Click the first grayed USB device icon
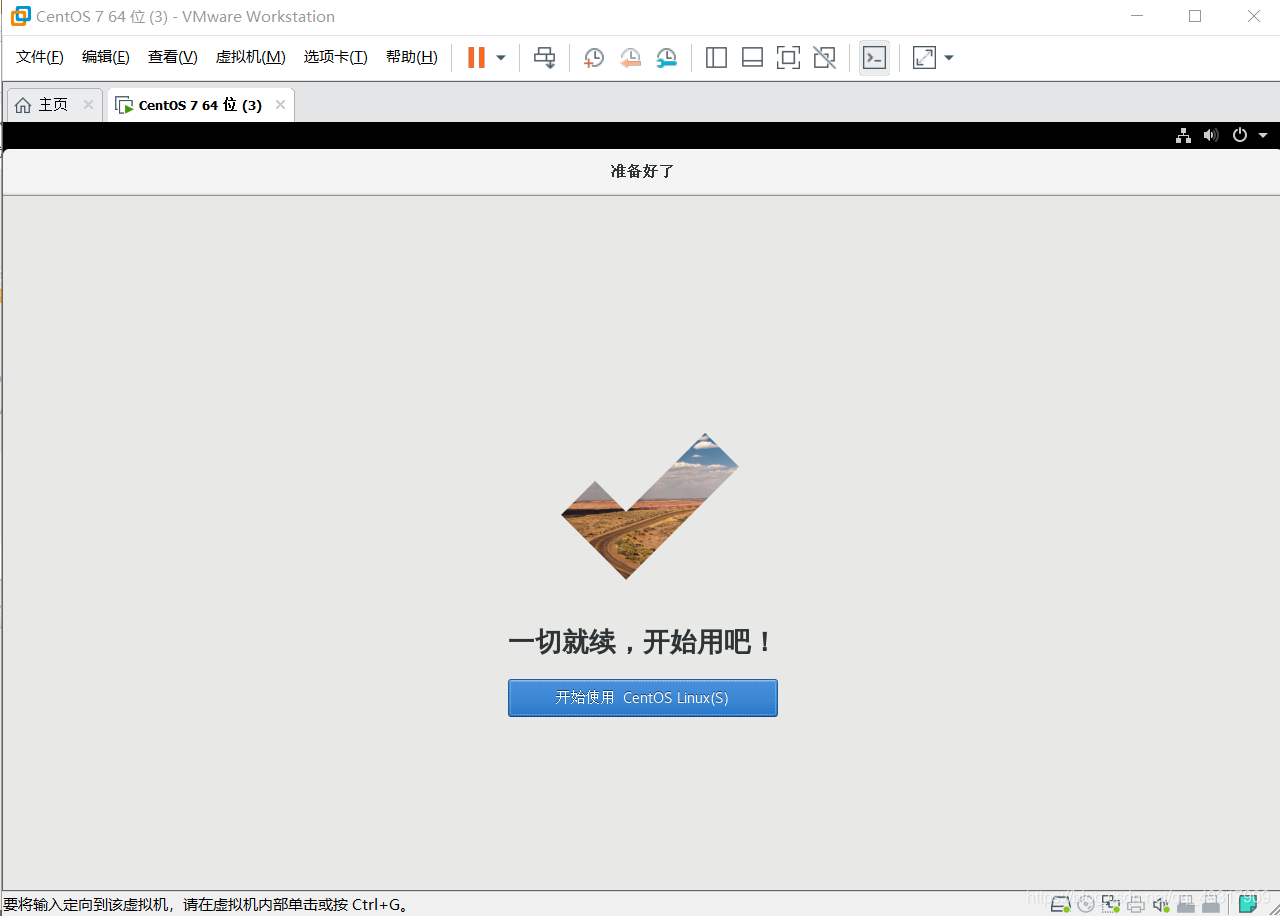This screenshot has height=916, width=1280. [1186, 904]
